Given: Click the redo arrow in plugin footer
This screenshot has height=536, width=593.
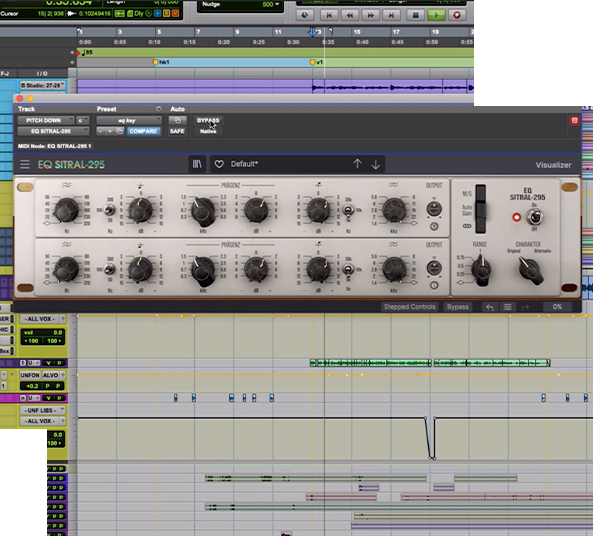Looking at the screenshot, I should (x=525, y=307).
